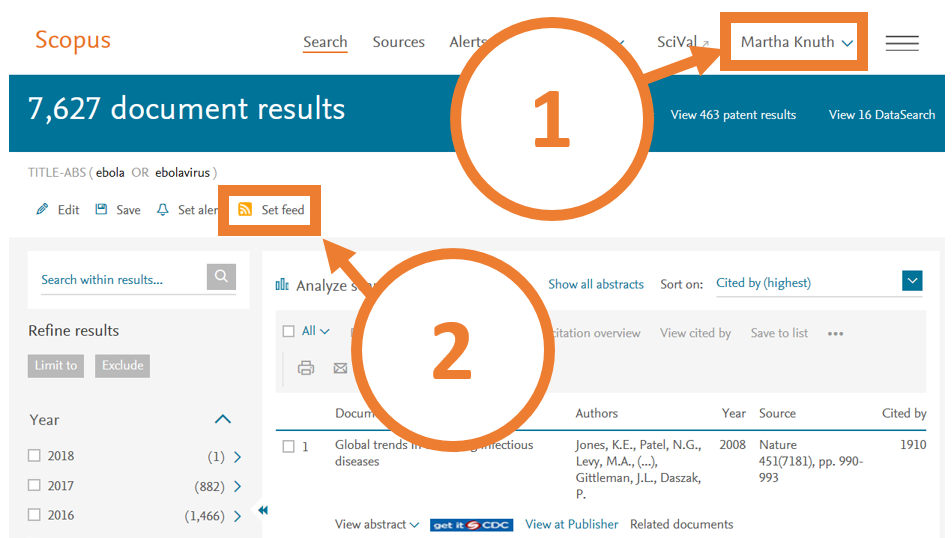Open the hamburger menu icon
Image resolution: width=952 pixels, height=538 pixels.
coord(902,43)
